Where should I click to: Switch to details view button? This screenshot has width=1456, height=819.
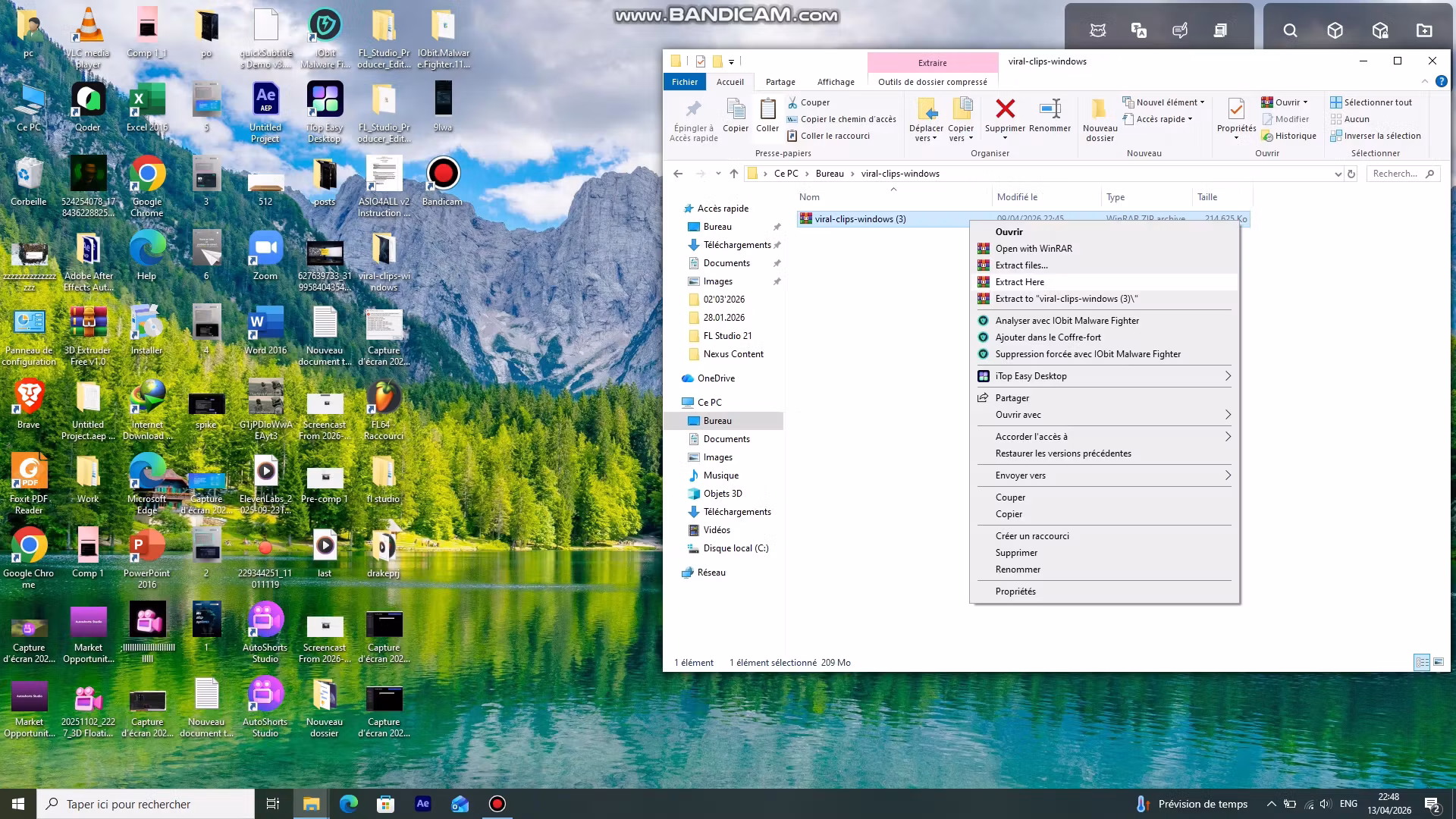pos(1422,662)
